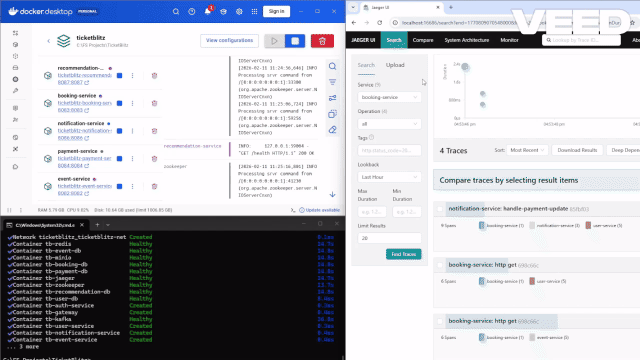
Task: Open the Service booking-service dropdown
Action: click(389, 97)
